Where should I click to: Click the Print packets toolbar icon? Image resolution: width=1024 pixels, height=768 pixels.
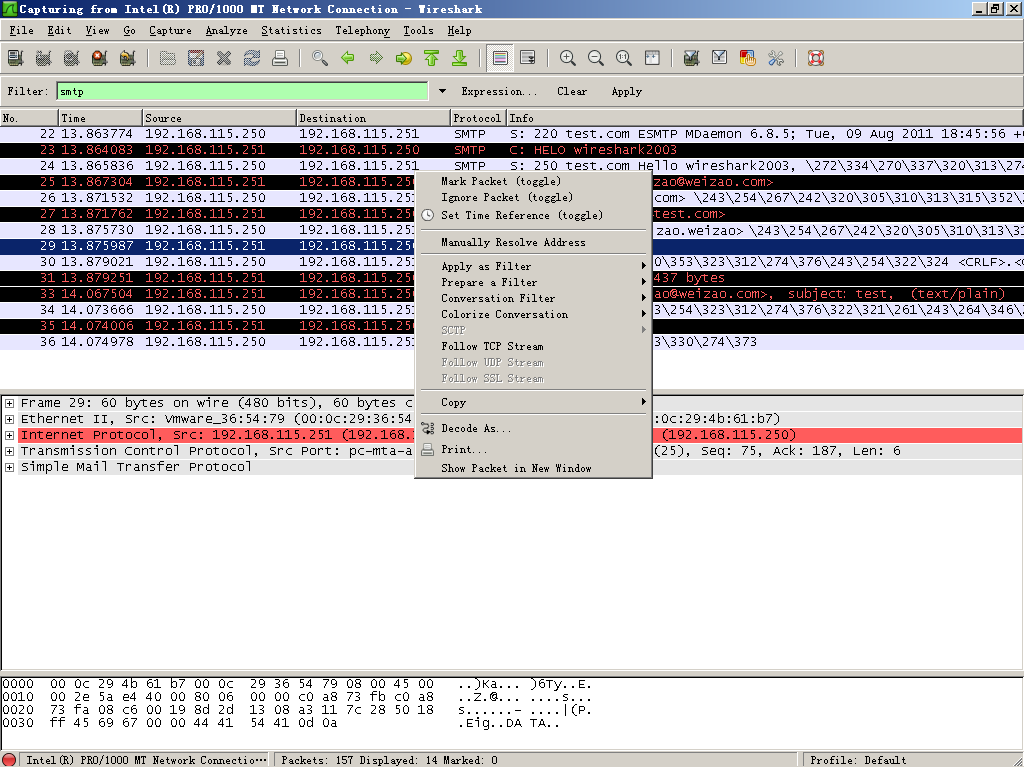(x=280, y=58)
